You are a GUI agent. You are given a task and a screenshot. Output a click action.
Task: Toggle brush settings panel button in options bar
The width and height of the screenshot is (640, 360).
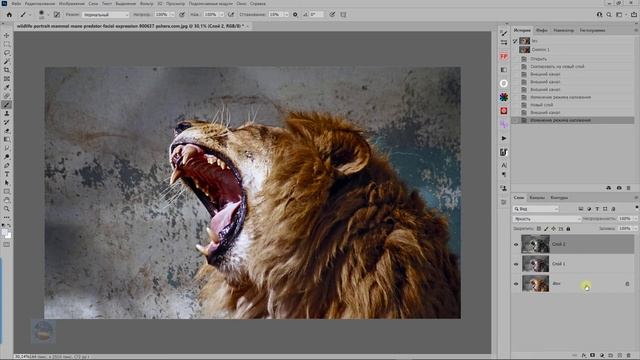coord(57,14)
